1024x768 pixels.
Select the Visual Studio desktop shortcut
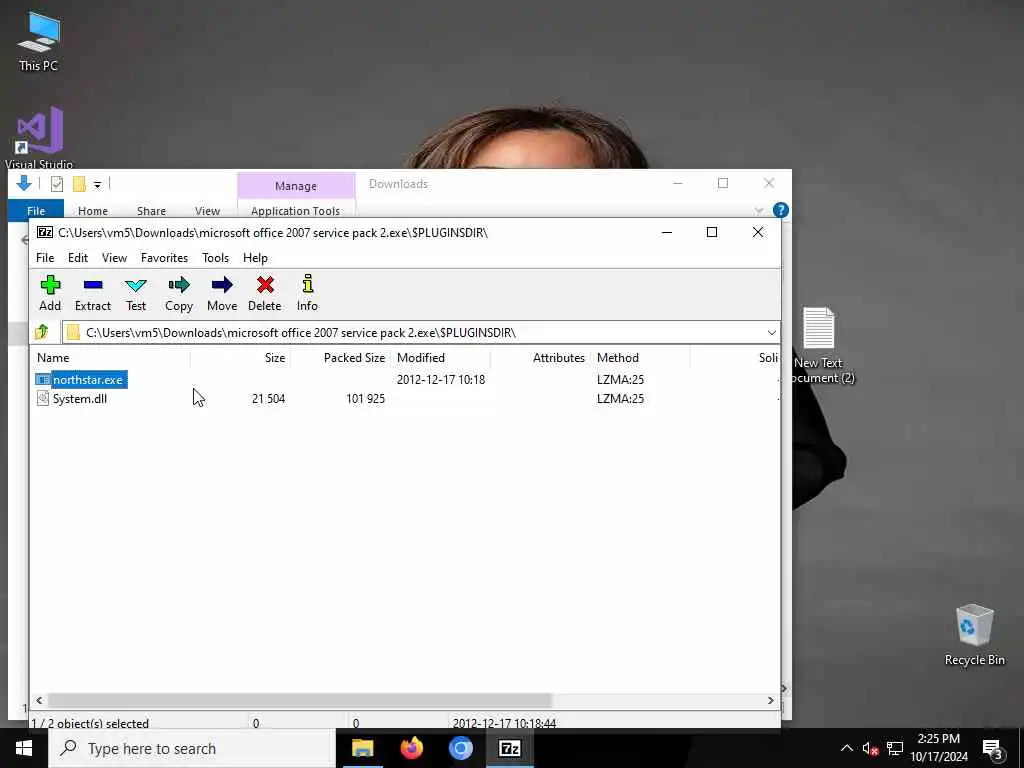click(39, 137)
